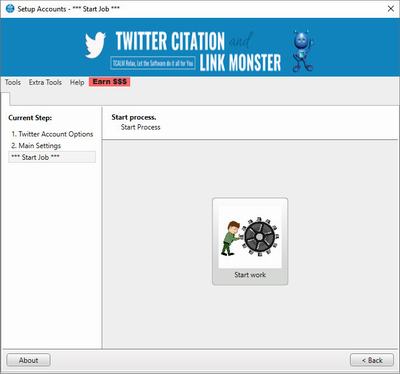
Task: Go to previous step with Back button
Action: click(x=372, y=360)
